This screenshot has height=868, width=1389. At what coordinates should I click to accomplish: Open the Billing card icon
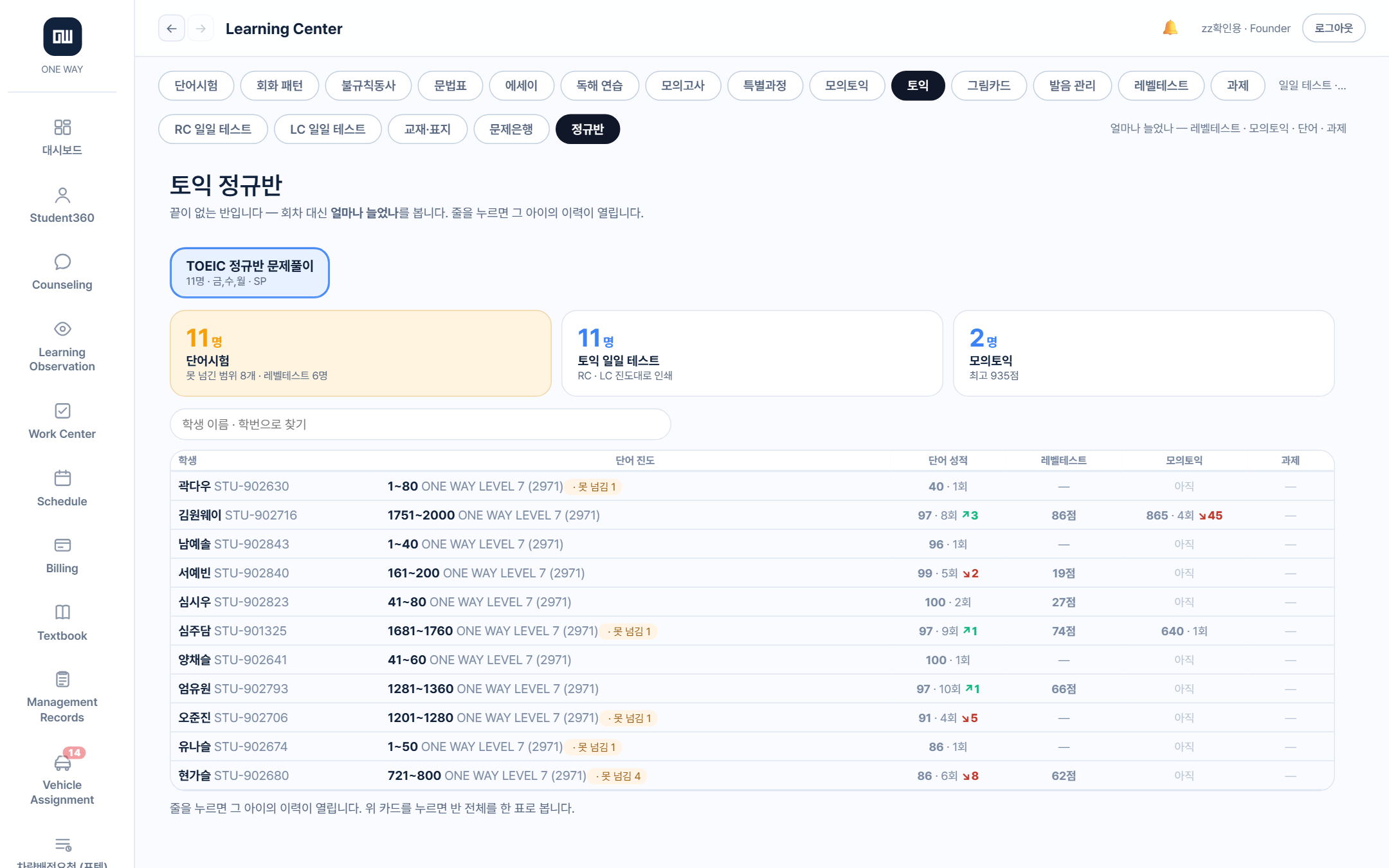coord(62,545)
